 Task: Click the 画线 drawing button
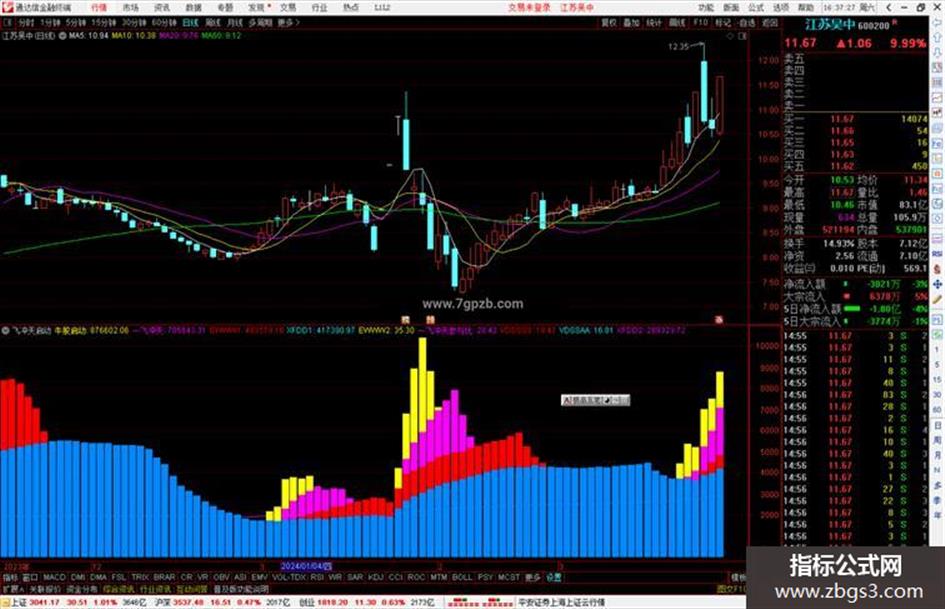(677, 22)
